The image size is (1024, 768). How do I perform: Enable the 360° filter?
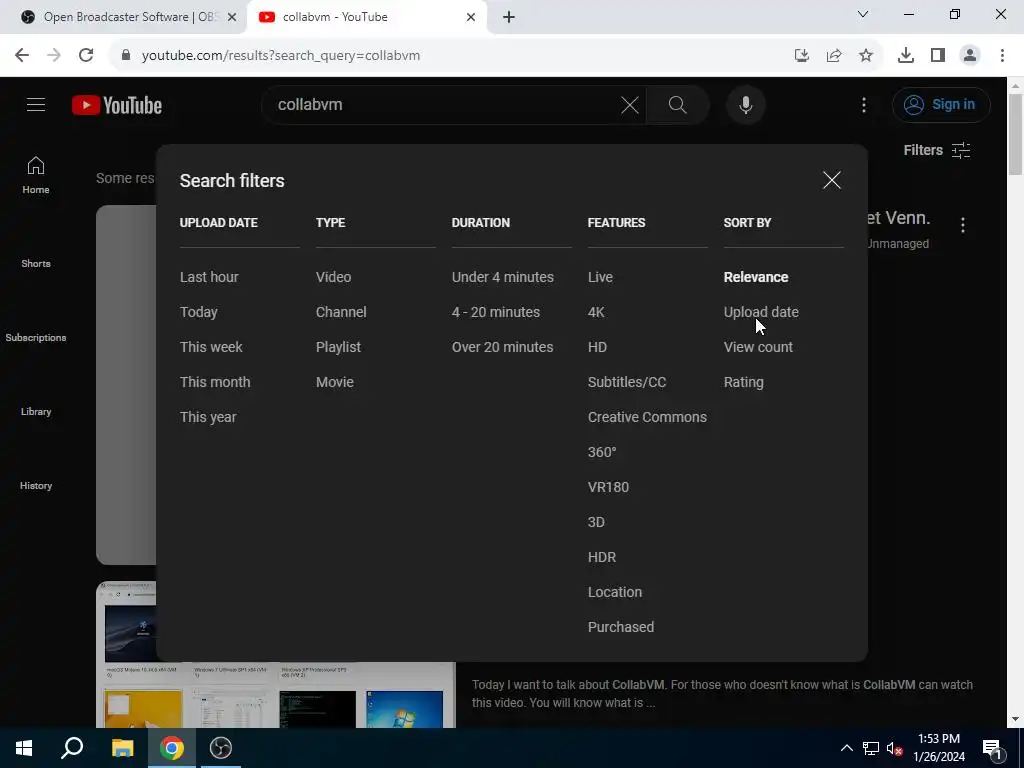tap(602, 452)
